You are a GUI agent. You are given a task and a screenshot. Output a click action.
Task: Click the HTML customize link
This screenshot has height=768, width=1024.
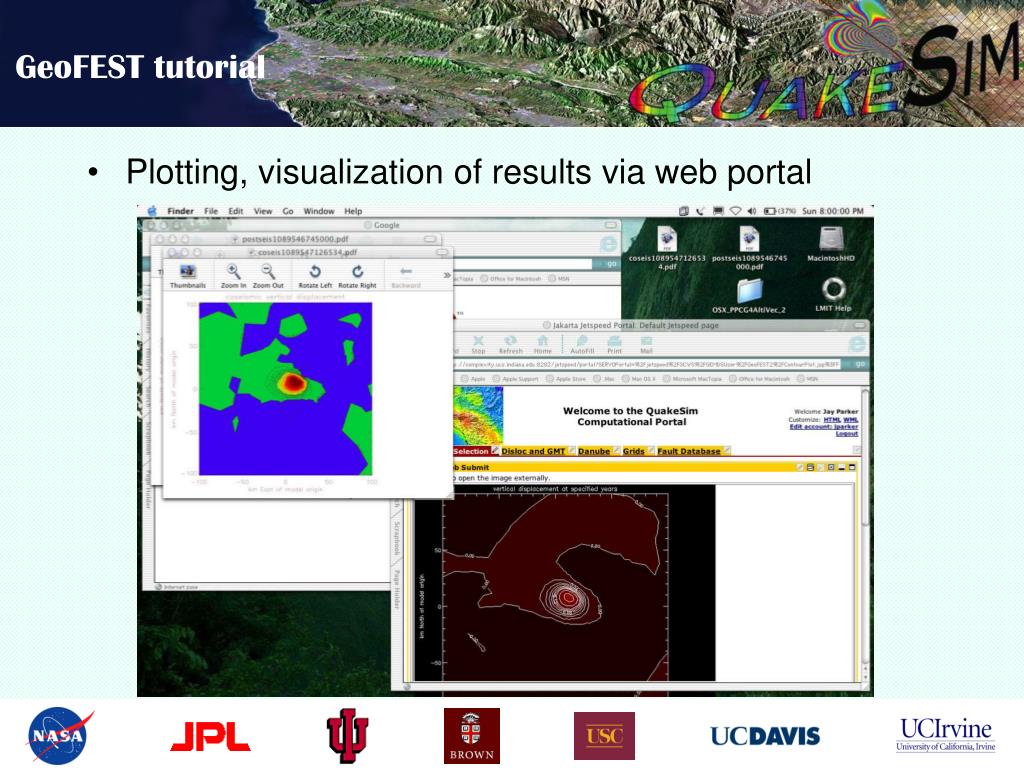tap(832, 420)
